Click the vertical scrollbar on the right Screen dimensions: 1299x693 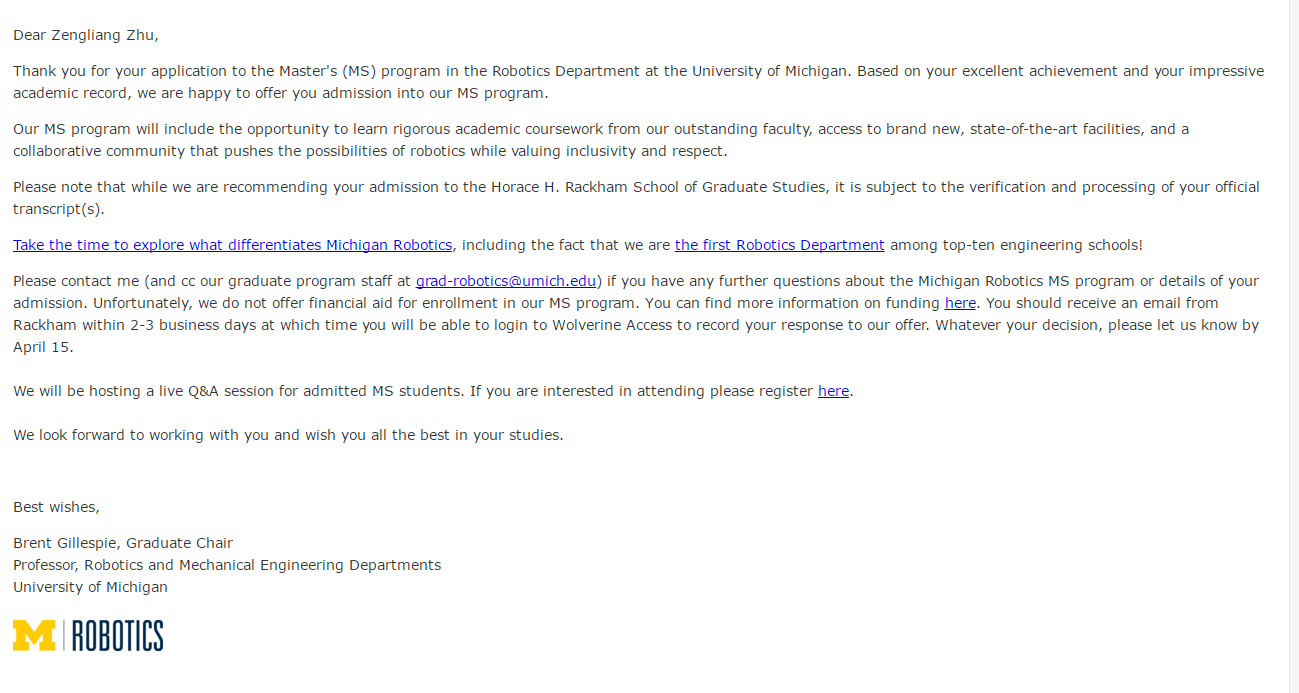[1294, 346]
